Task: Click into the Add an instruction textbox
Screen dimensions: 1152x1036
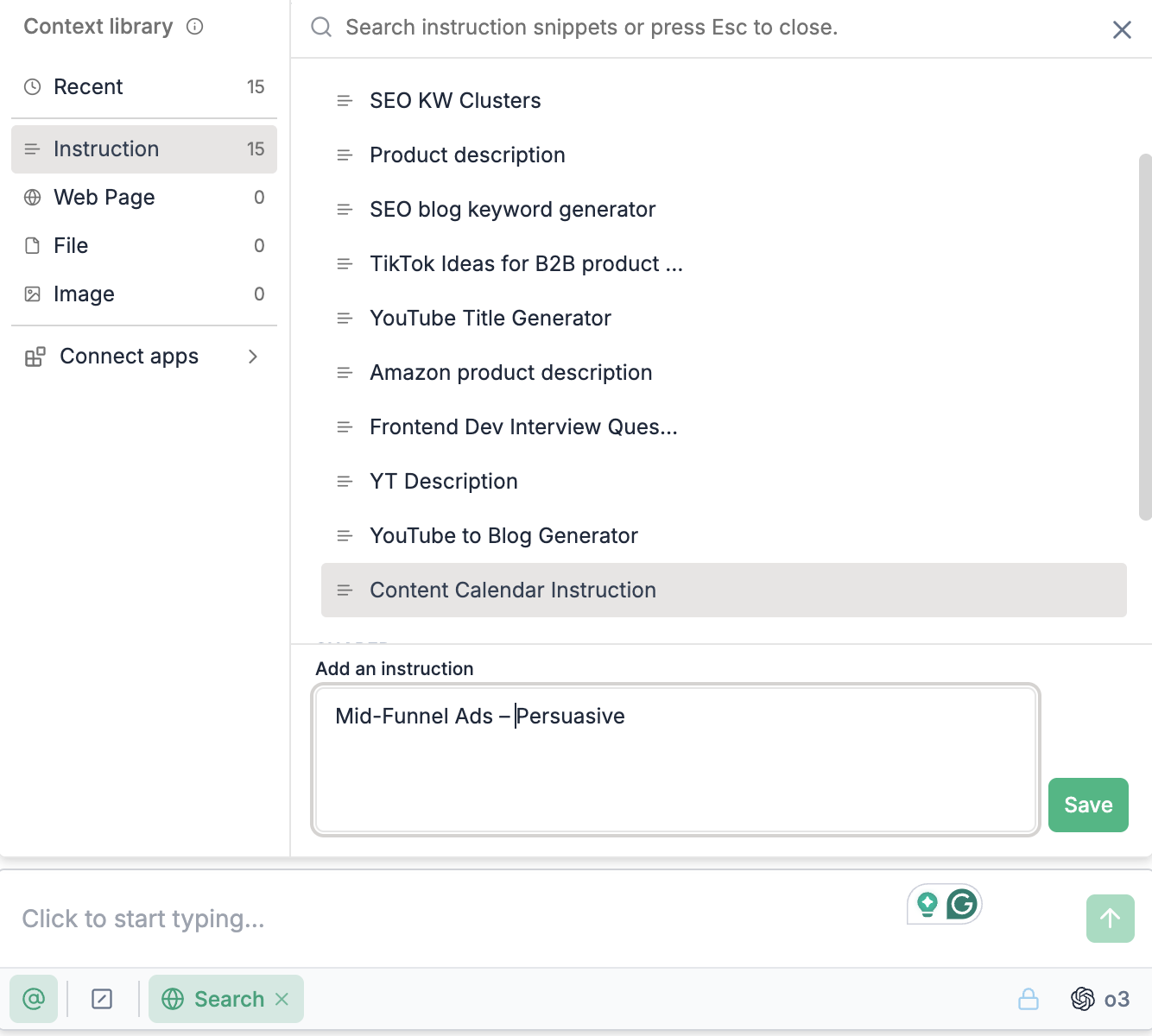Action: pyautogui.click(x=675, y=760)
